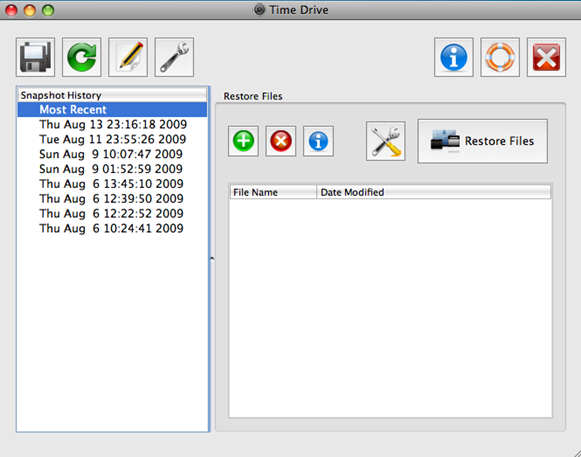Screen dimensions: 581x457
Task: Sort by the Date Modified column header
Action: [x=434, y=192]
